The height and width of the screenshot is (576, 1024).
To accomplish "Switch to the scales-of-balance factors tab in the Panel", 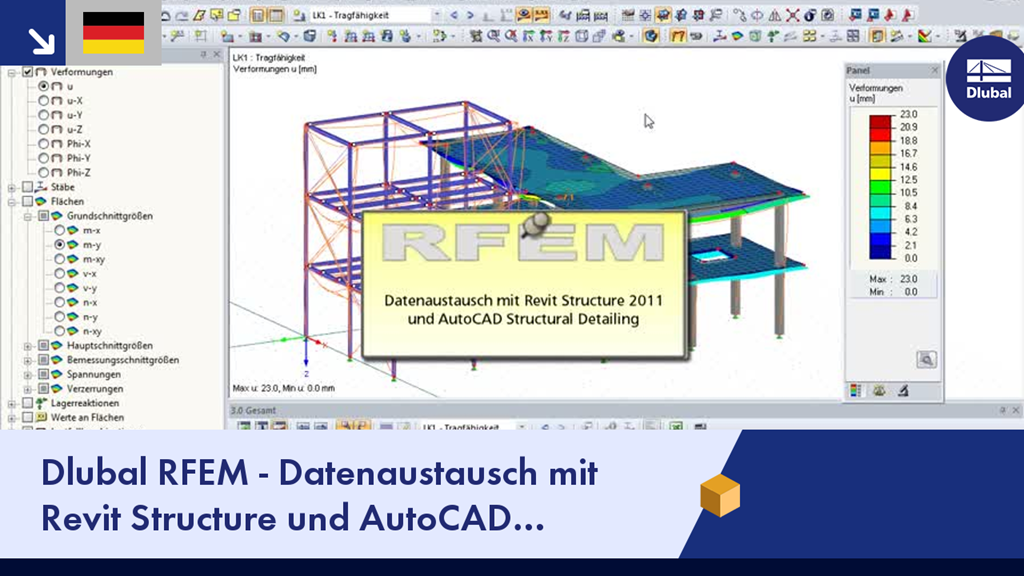I will pos(879,391).
